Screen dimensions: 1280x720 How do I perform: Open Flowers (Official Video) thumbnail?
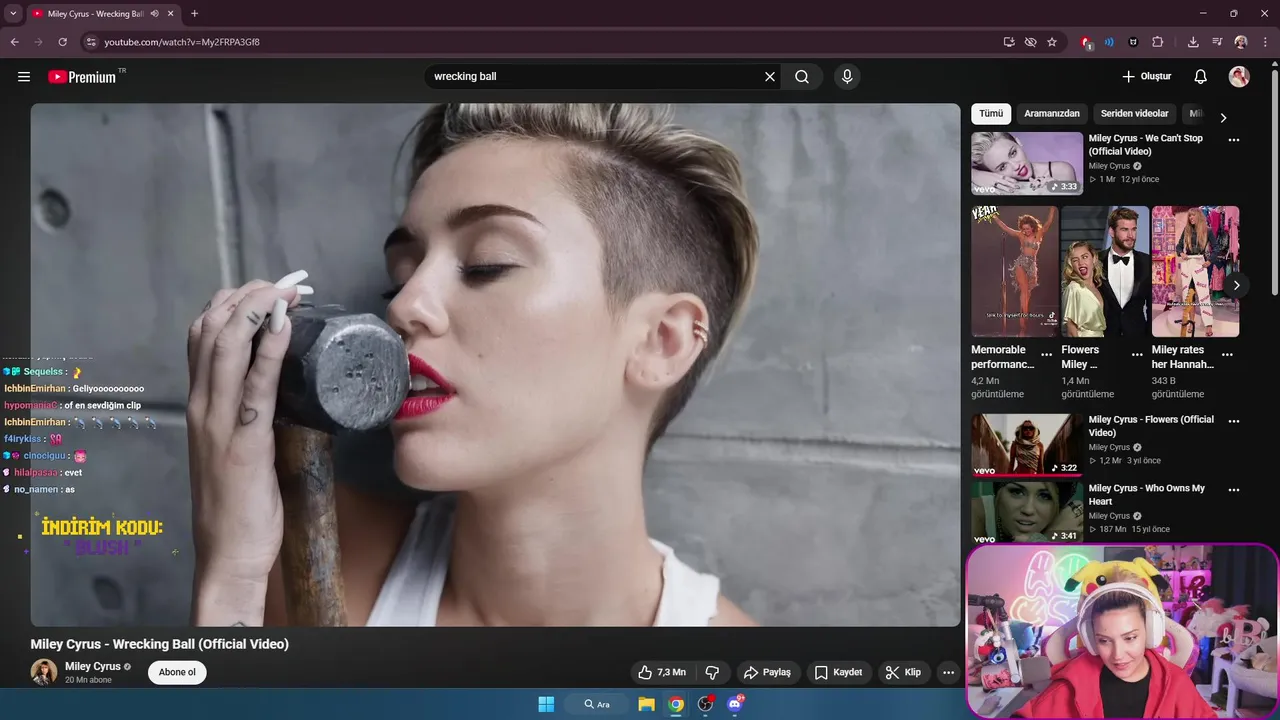click(1027, 445)
